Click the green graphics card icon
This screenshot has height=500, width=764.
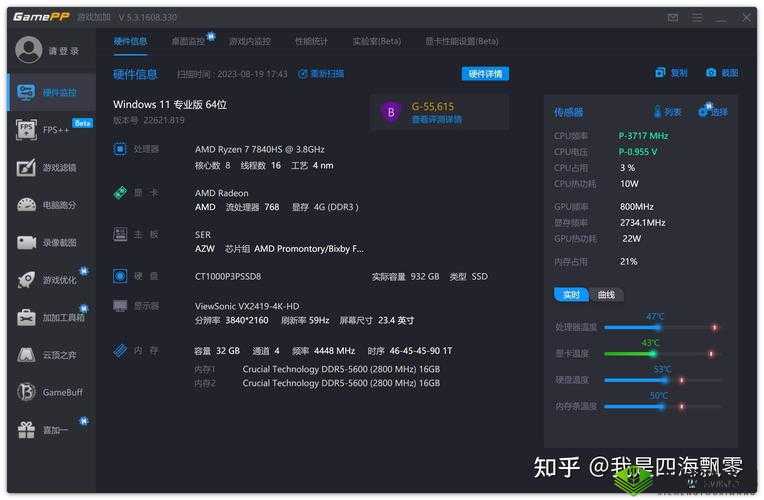[120, 192]
